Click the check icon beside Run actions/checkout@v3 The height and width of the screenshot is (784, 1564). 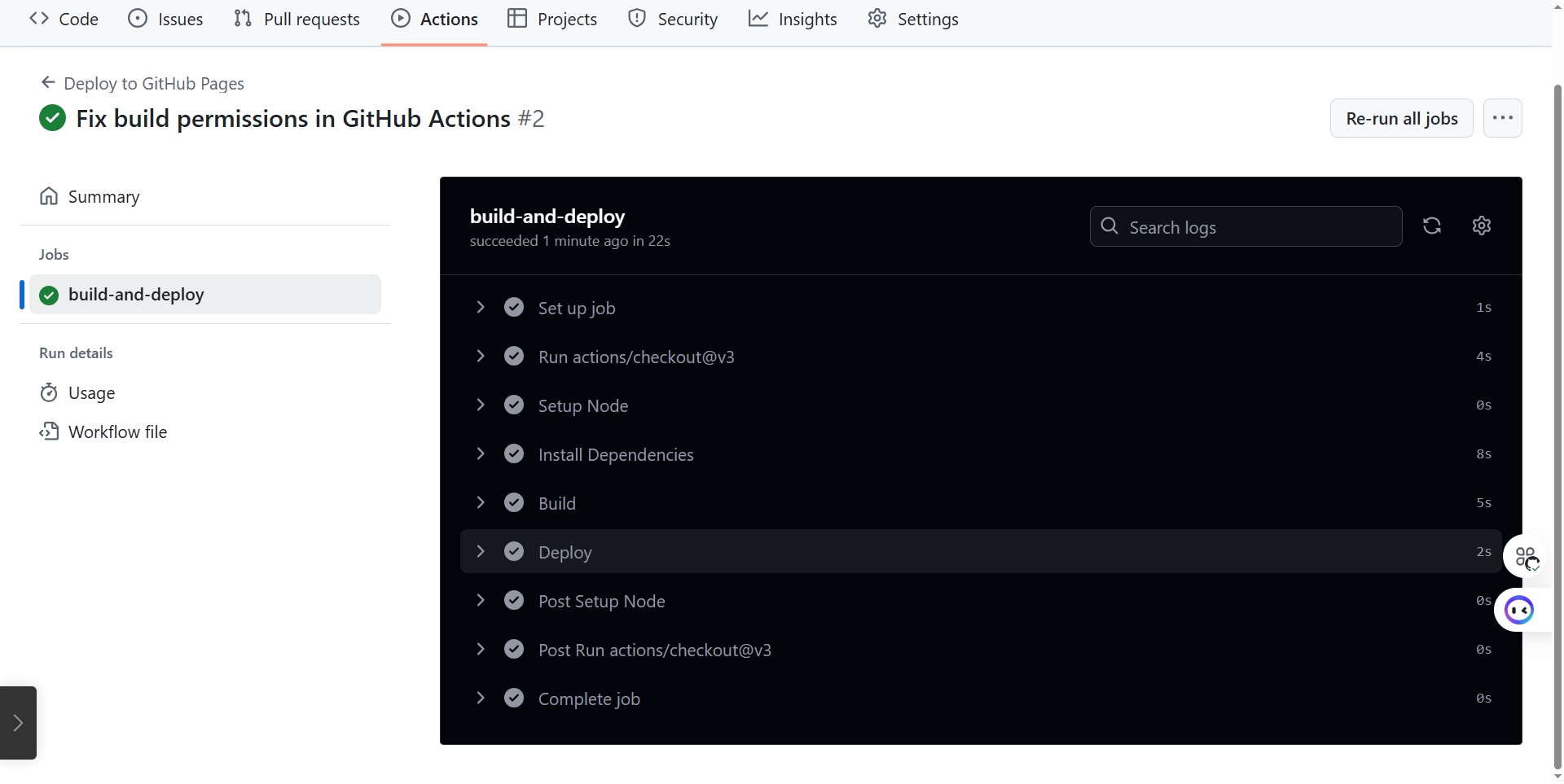[x=514, y=356]
